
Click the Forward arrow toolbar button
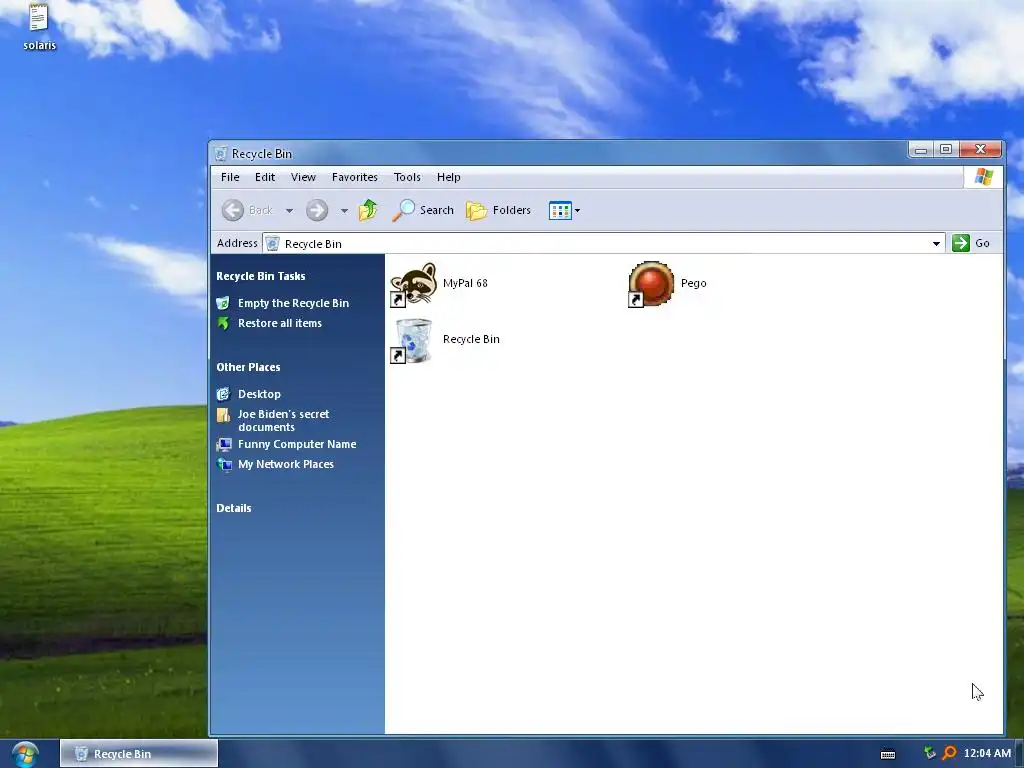point(317,210)
